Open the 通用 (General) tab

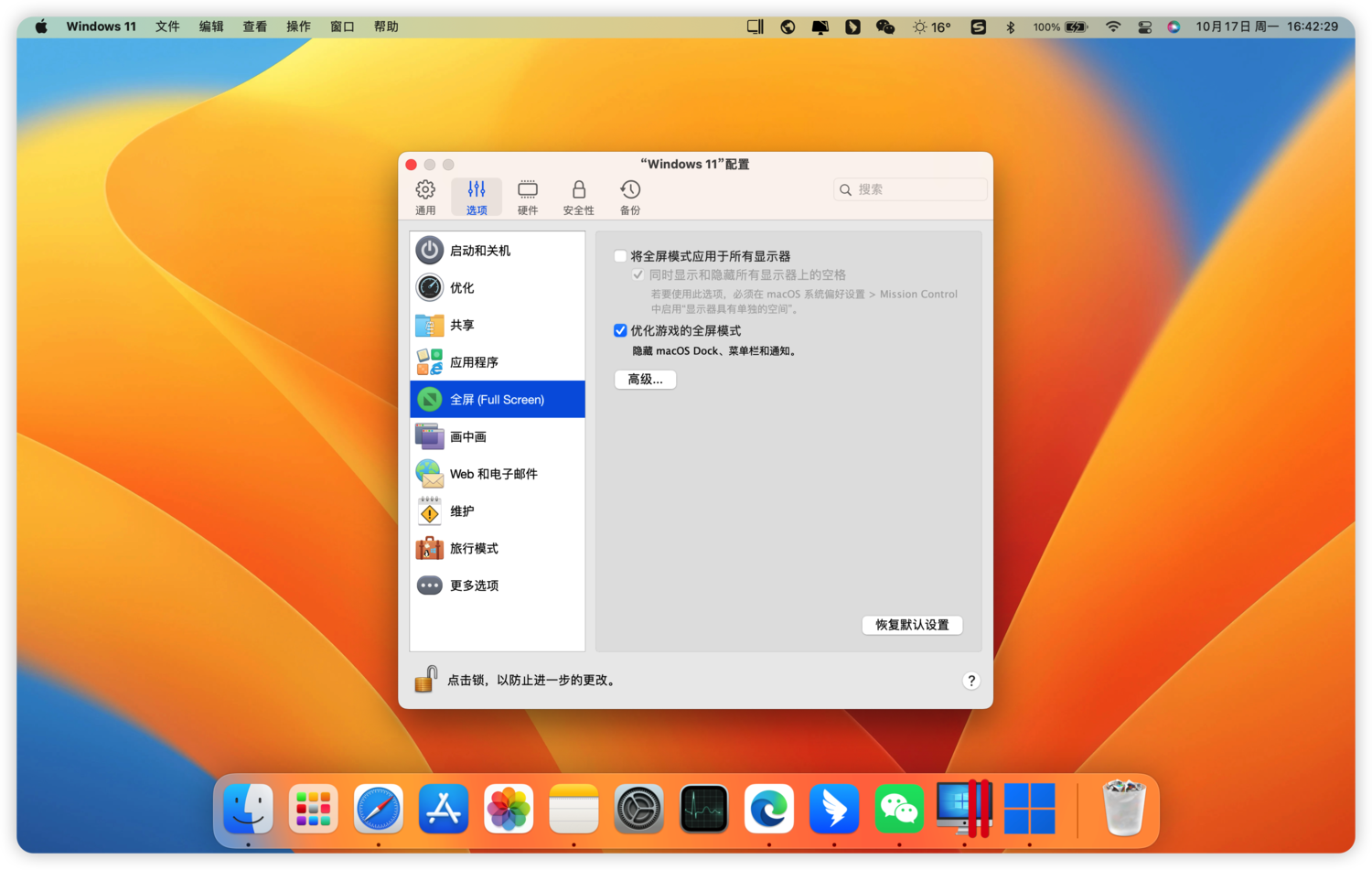[x=425, y=197]
